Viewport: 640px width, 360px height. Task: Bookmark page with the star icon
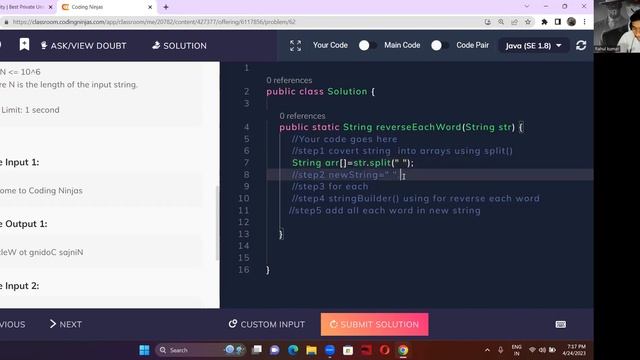(x=528, y=22)
